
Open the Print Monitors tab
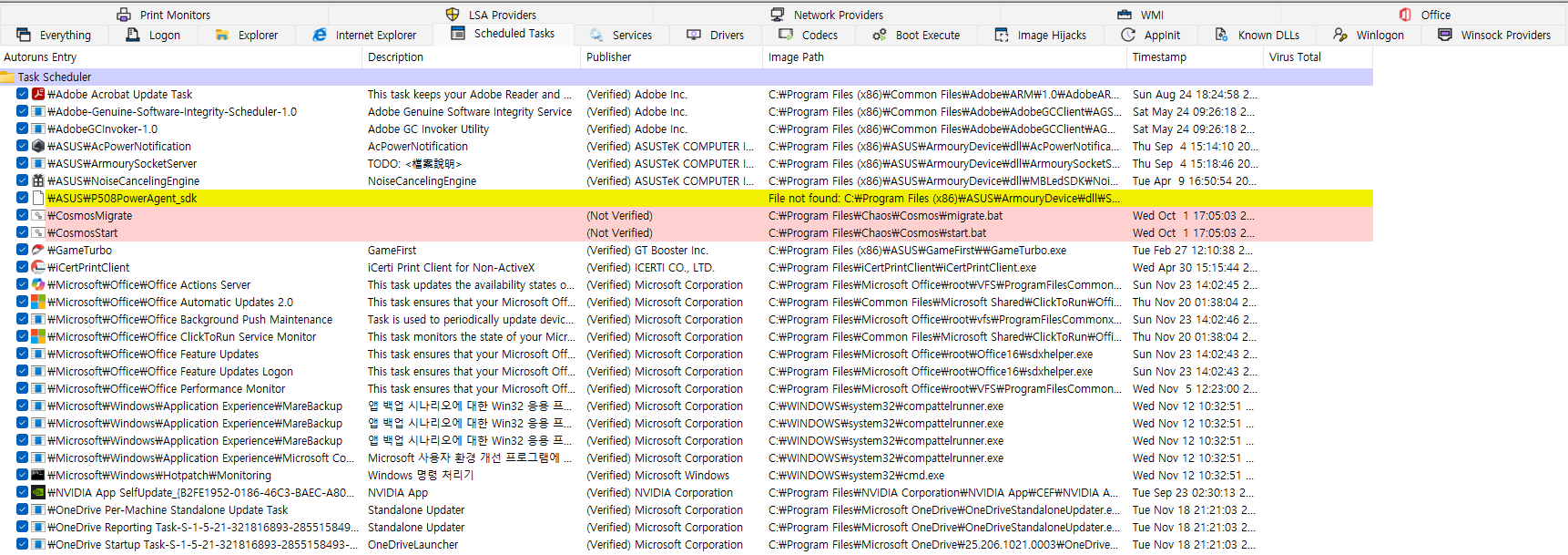pos(164,15)
